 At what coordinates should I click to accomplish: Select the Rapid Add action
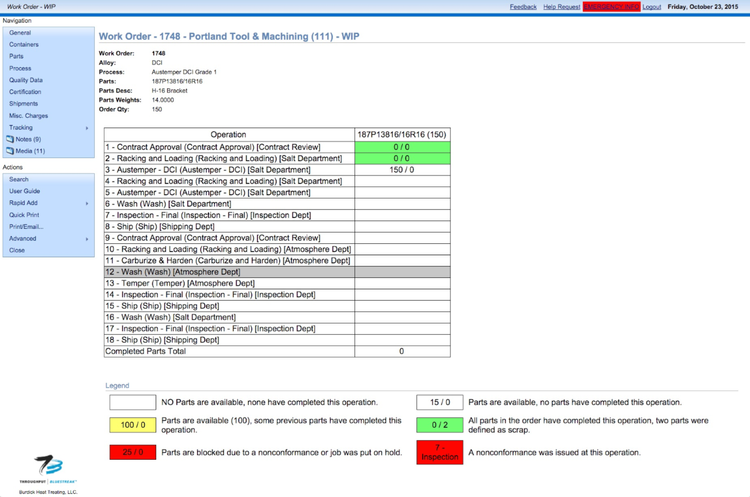tap(23, 203)
